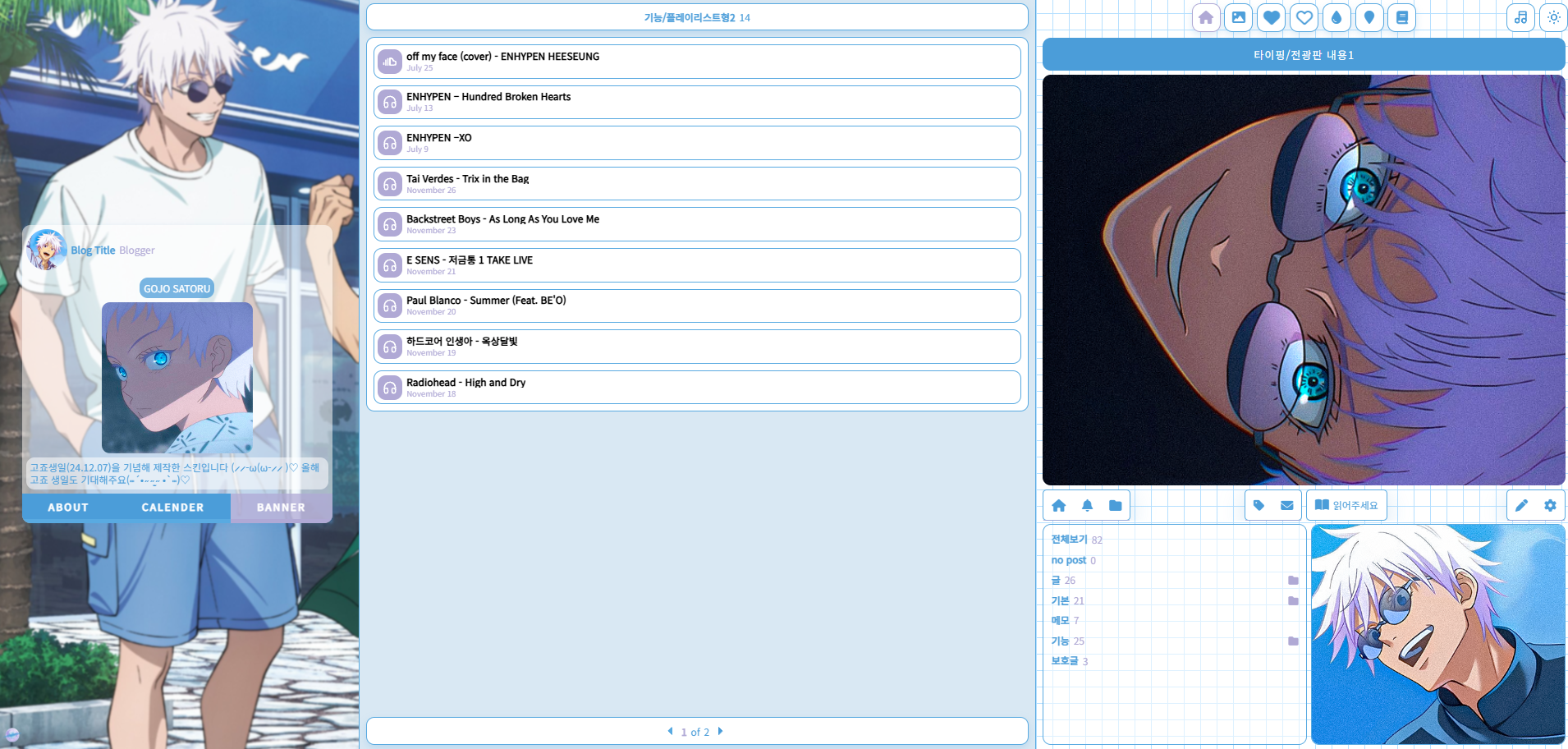Click the pencil write icon
1568x749 pixels.
point(1521,506)
